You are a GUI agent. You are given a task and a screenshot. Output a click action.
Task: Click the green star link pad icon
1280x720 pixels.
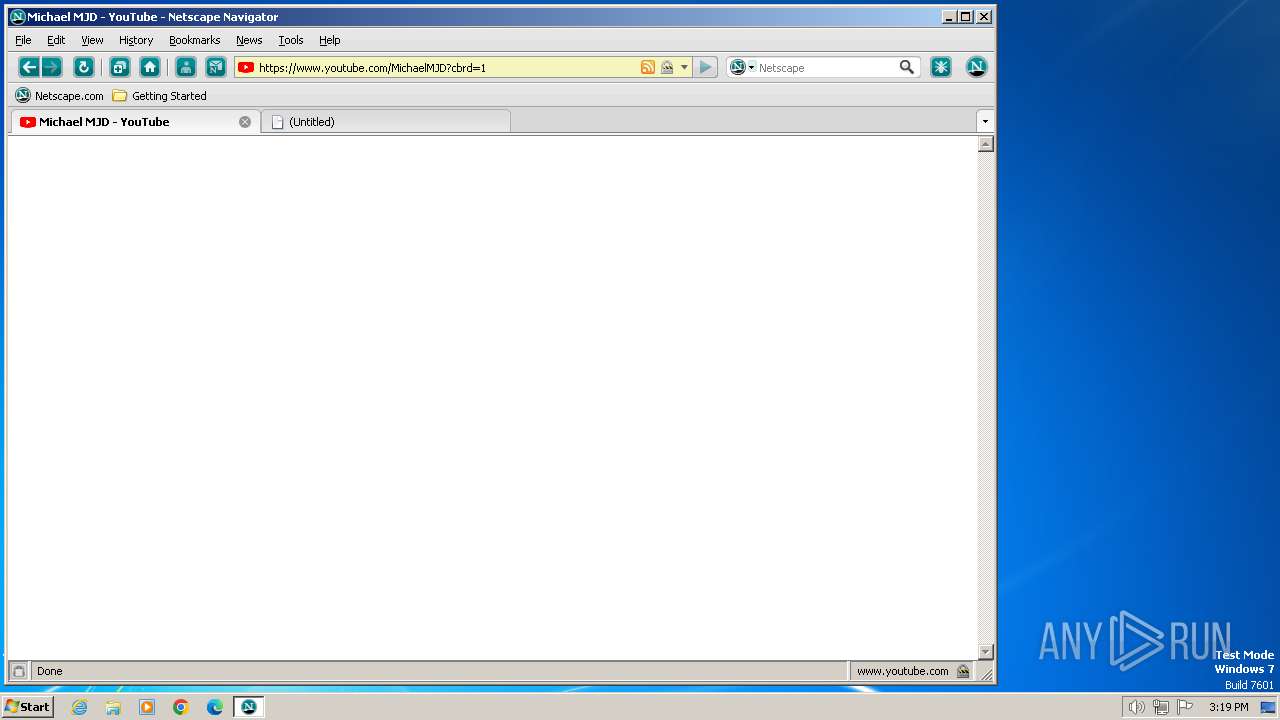coord(941,67)
